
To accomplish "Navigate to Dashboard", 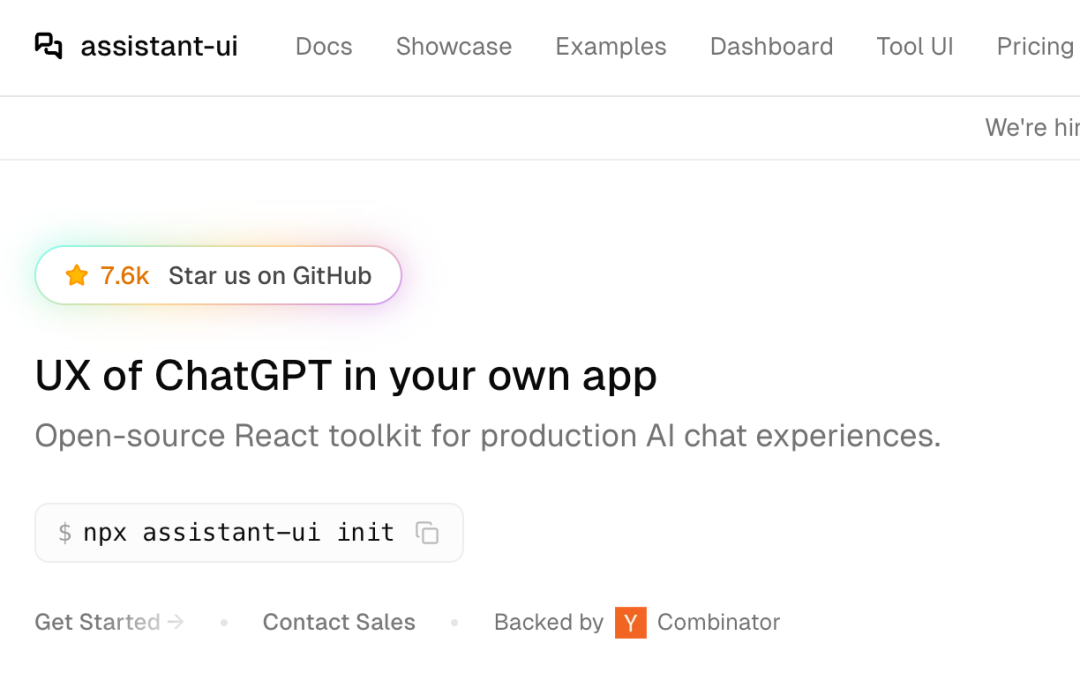I will (x=771, y=46).
